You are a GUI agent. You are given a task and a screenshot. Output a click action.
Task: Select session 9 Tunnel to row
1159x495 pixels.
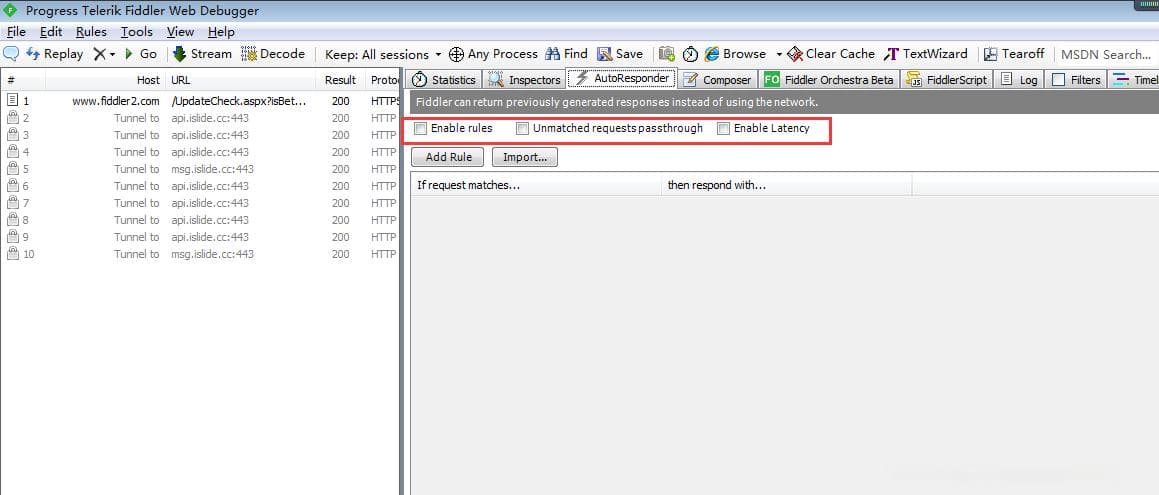[x=200, y=237]
